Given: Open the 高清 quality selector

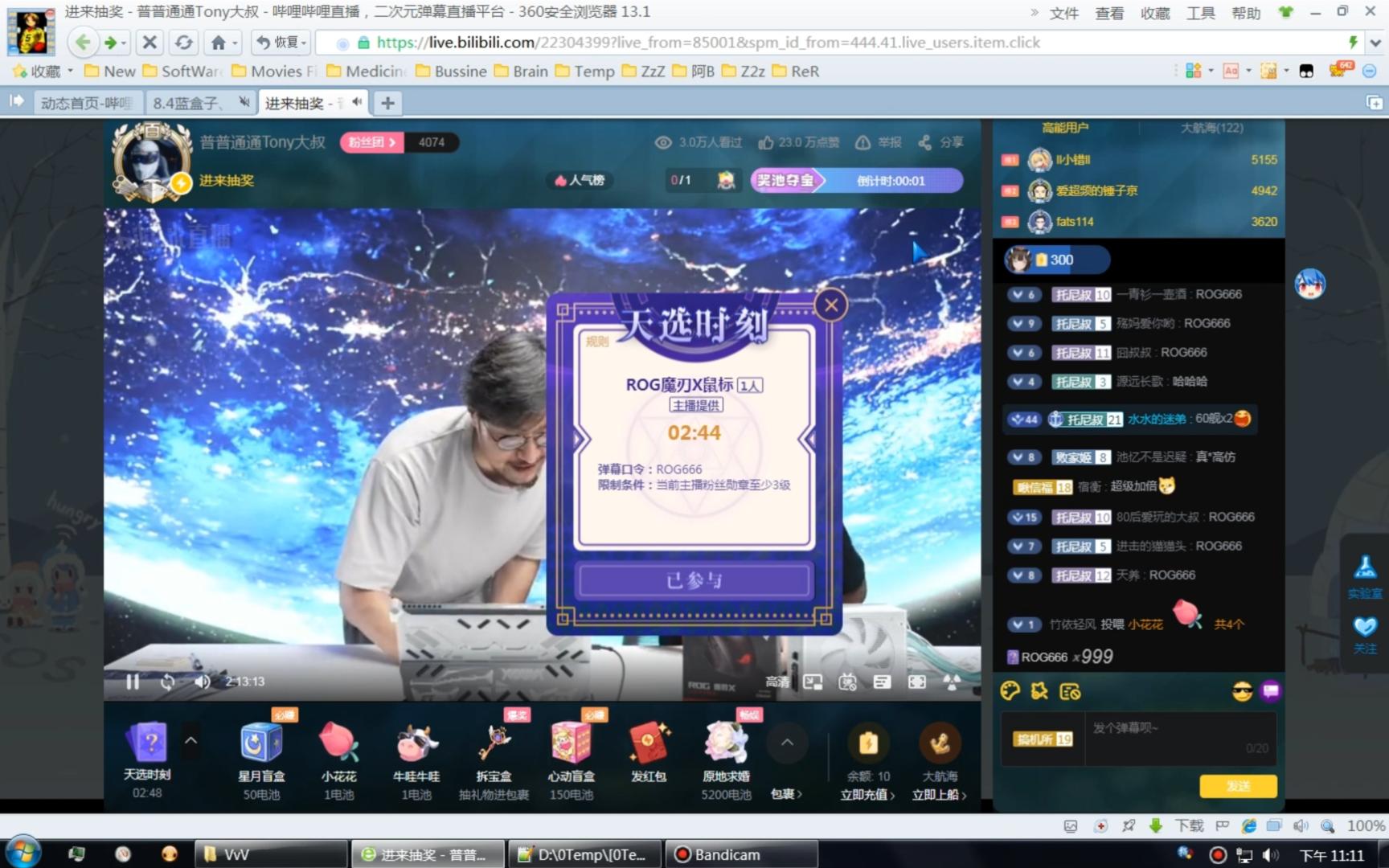Looking at the screenshot, I should pyautogui.click(x=777, y=682).
